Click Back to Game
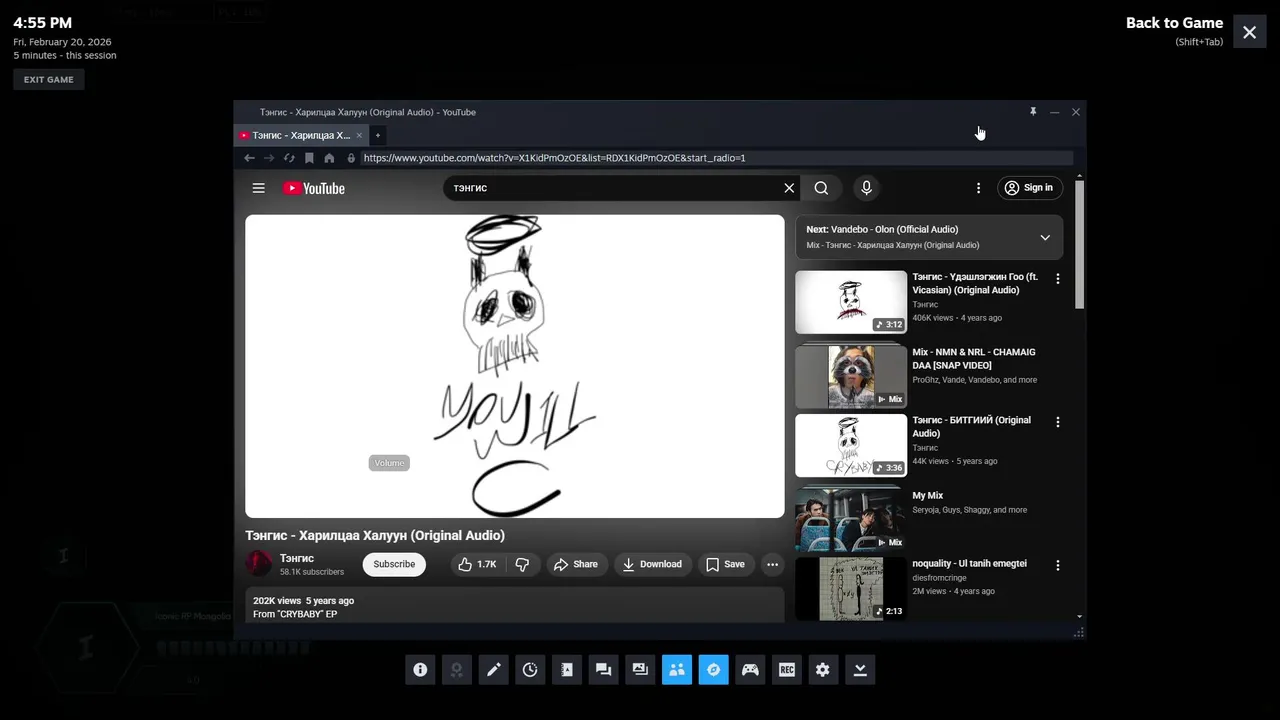The width and height of the screenshot is (1280, 720). click(1174, 23)
